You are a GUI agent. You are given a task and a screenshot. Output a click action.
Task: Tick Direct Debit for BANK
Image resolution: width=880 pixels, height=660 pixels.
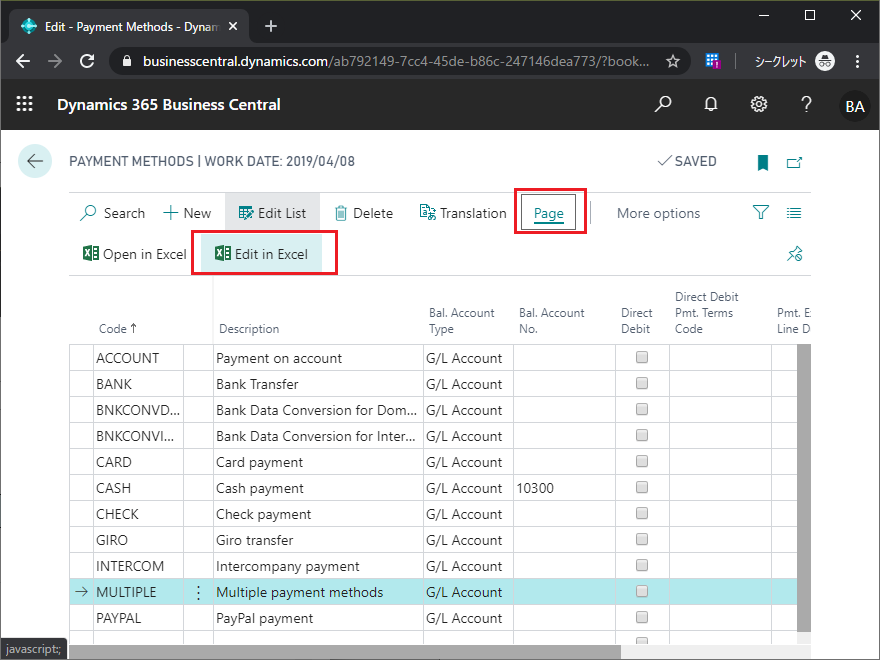pos(642,383)
